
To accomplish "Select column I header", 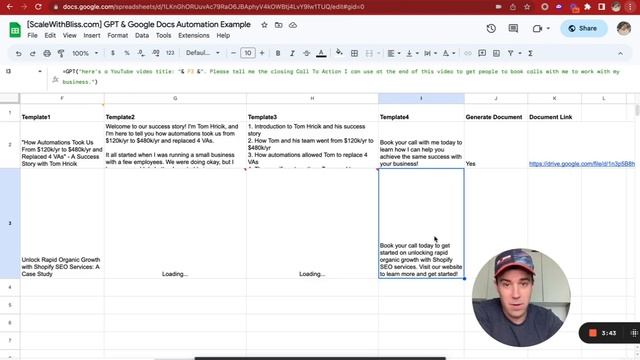I will click(x=421, y=98).
